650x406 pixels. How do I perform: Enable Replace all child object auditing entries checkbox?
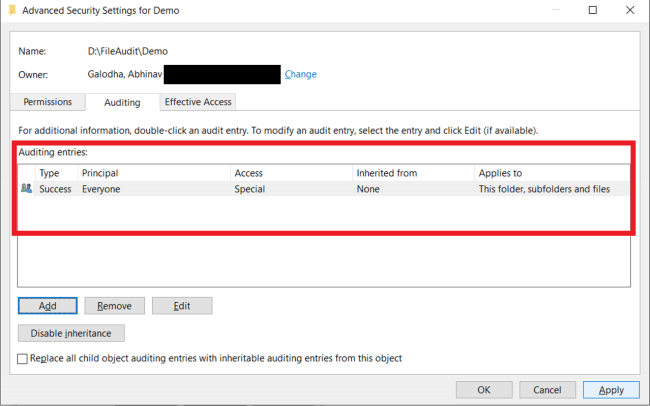pyautogui.click(x=22, y=359)
